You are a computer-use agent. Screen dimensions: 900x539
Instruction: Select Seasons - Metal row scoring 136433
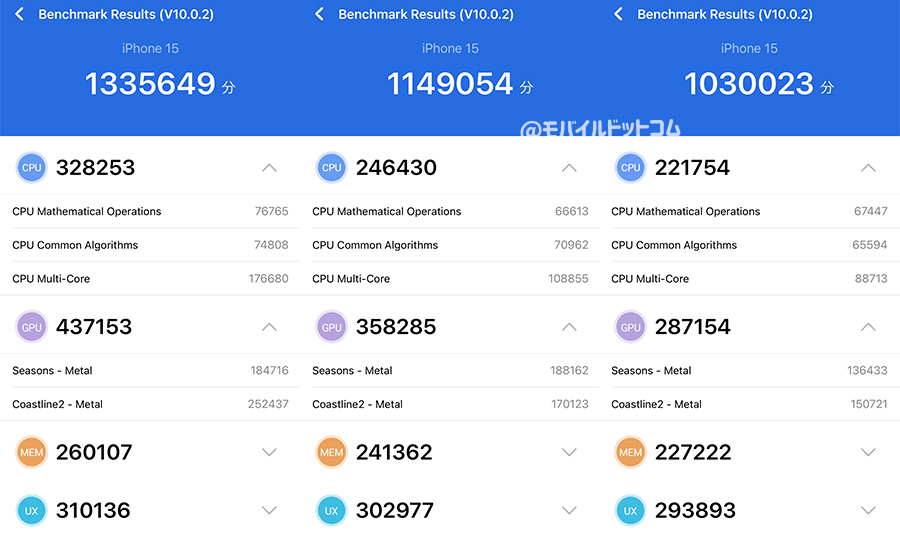point(750,371)
